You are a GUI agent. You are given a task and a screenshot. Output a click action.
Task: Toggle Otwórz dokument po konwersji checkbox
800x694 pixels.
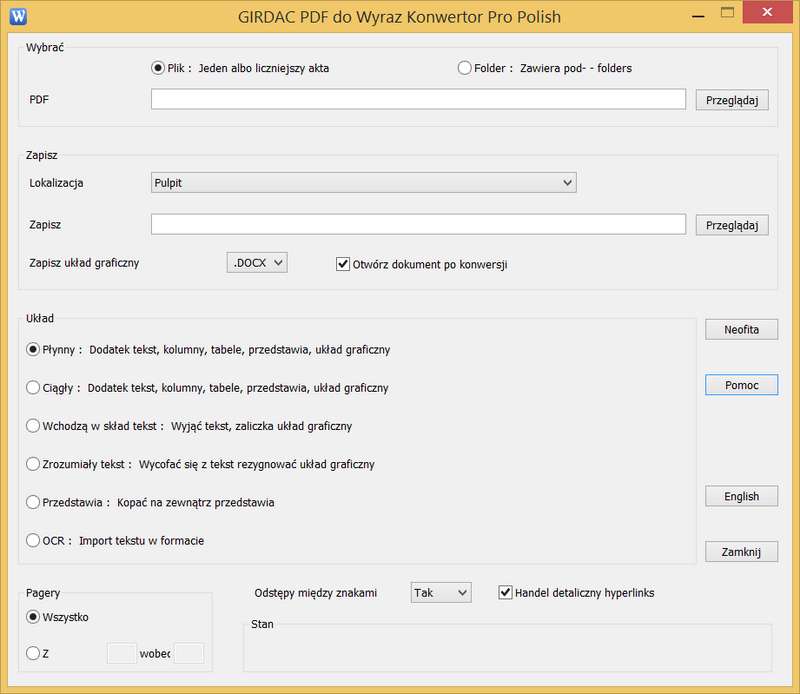(x=343, y=264)
